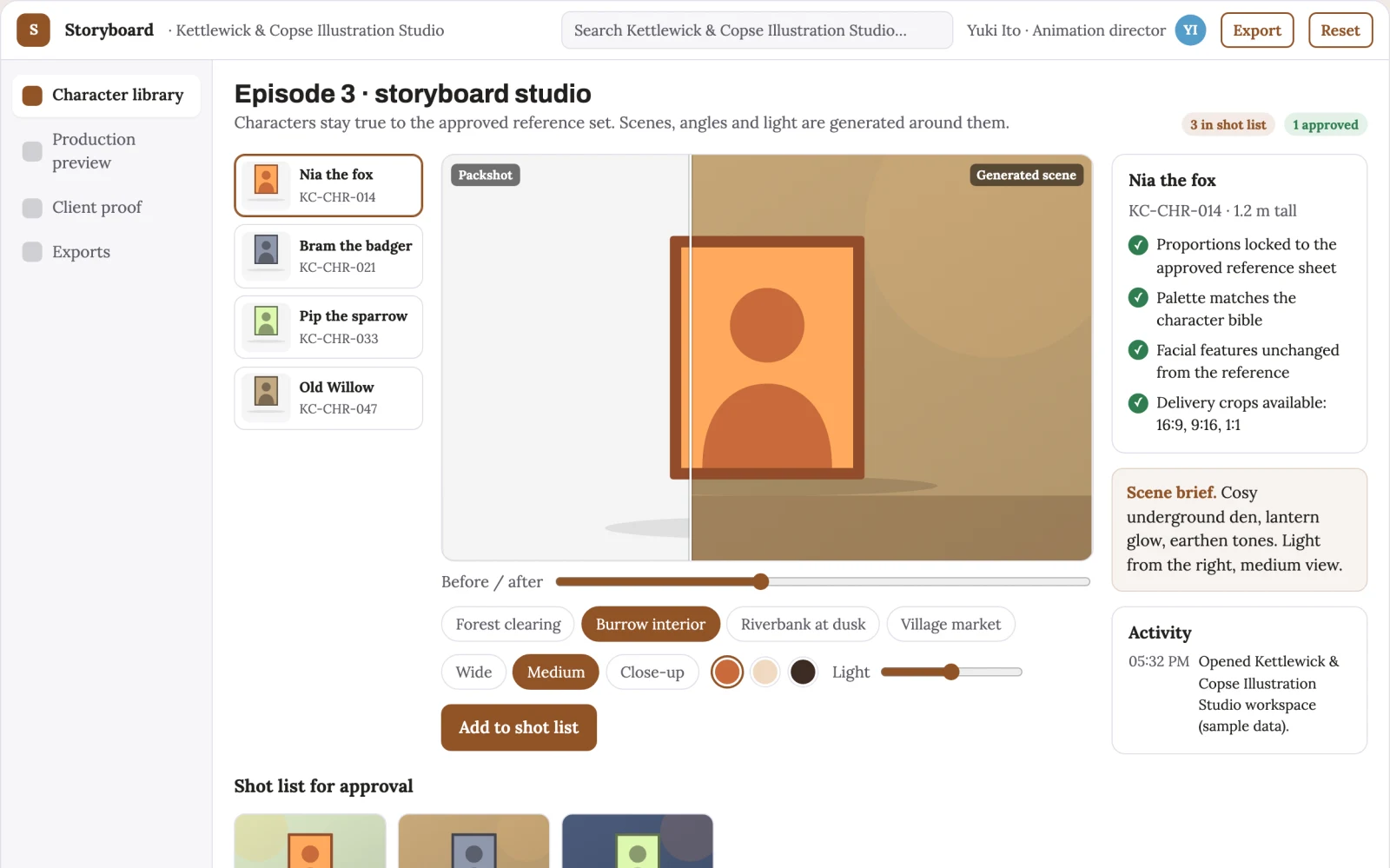Open the fox shot thumbnail in shot list

[310, 841]
